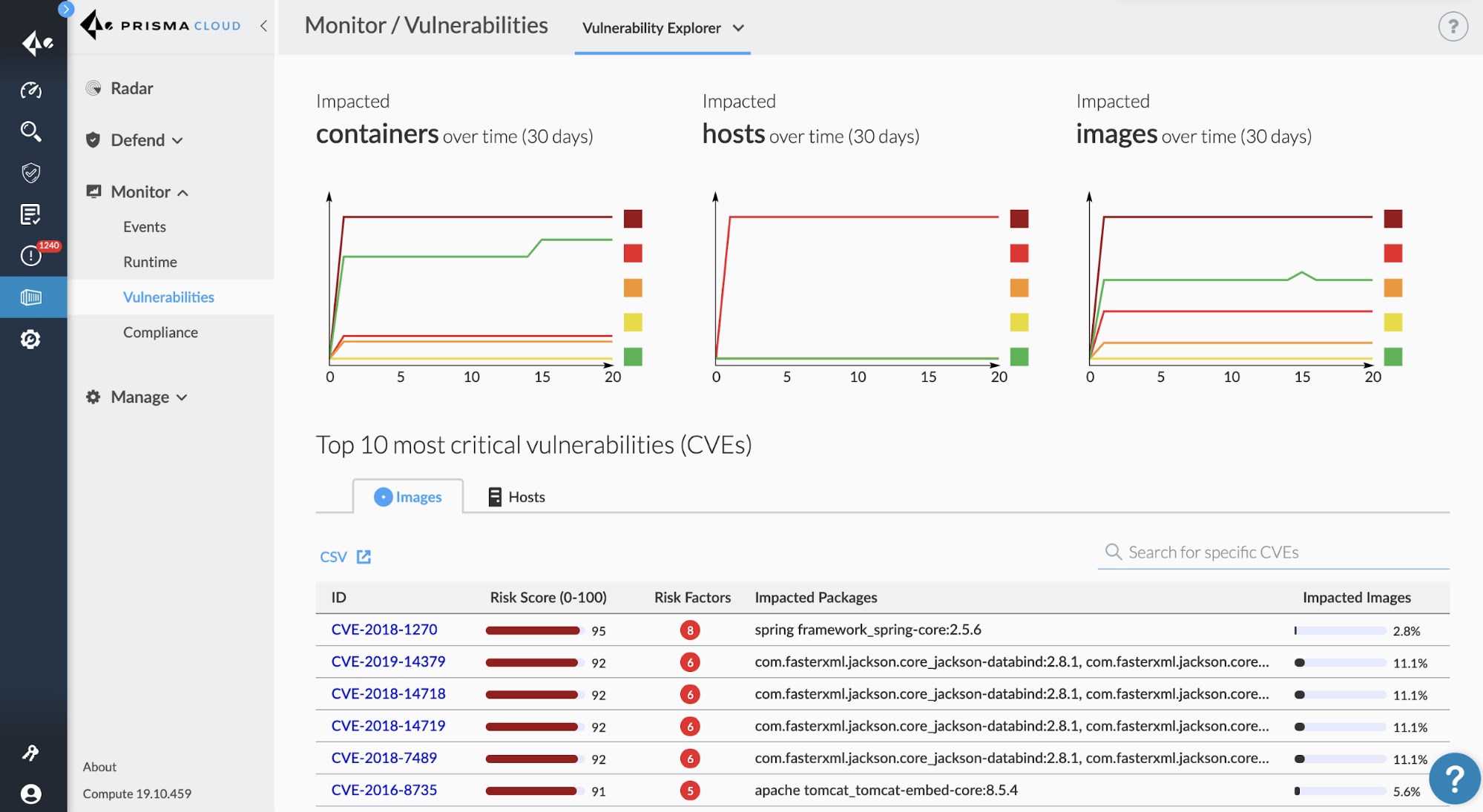Open the help question mark at top right
Screen dimensions: 1483x812
tap(1453, 27)
